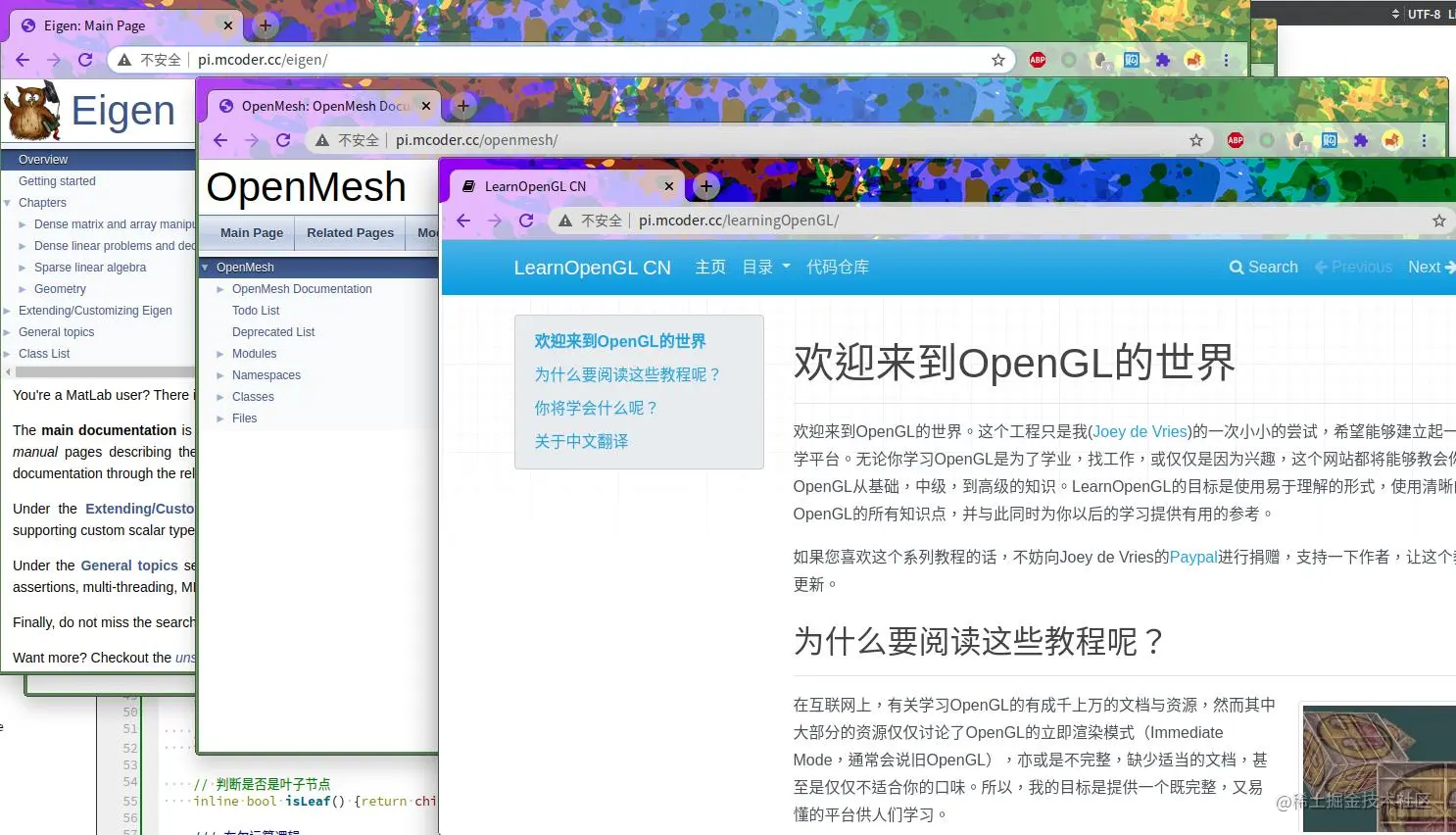Bookmark the OpenMesh page with the star icon

pos(1196,140)
